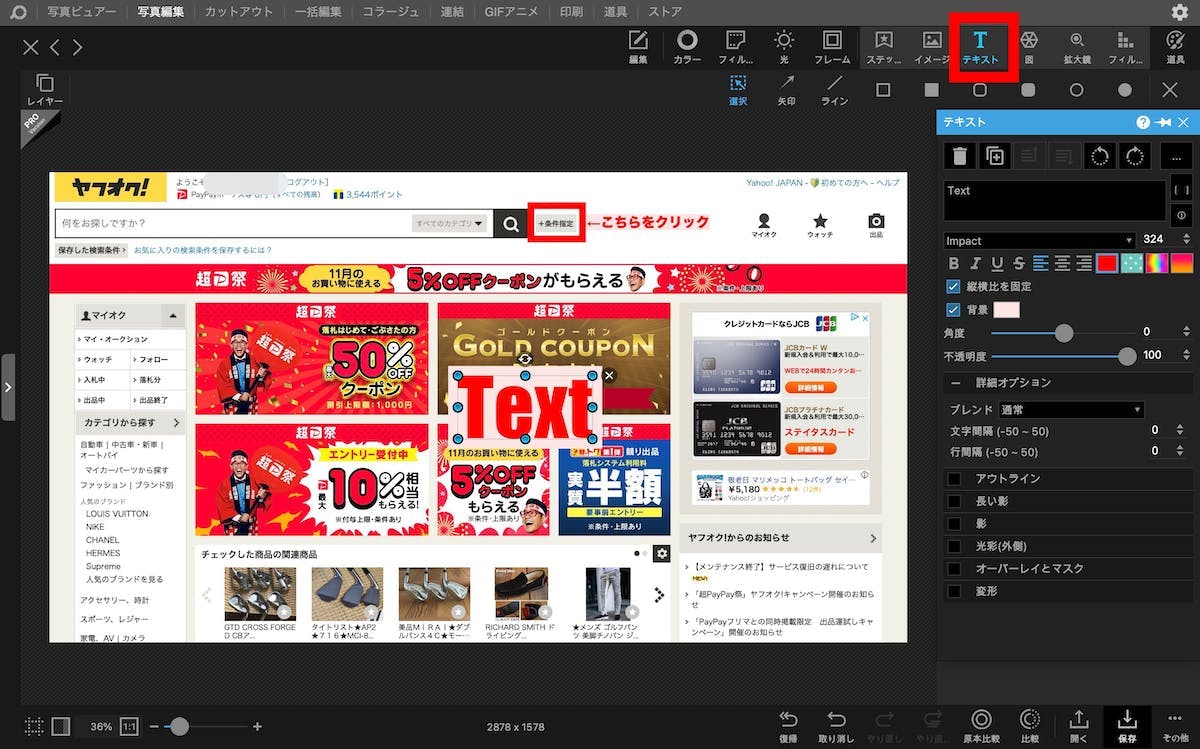Click the 不透明度 opacity slider

coord(1062,356)
